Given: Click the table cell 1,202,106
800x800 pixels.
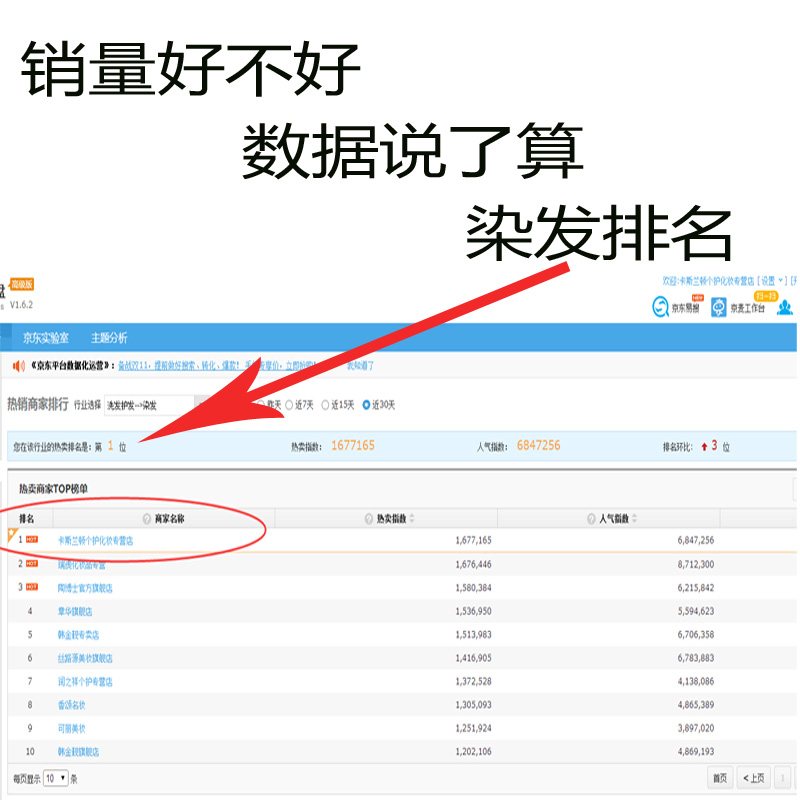Looking at the screenshot, I should [473, 752].
